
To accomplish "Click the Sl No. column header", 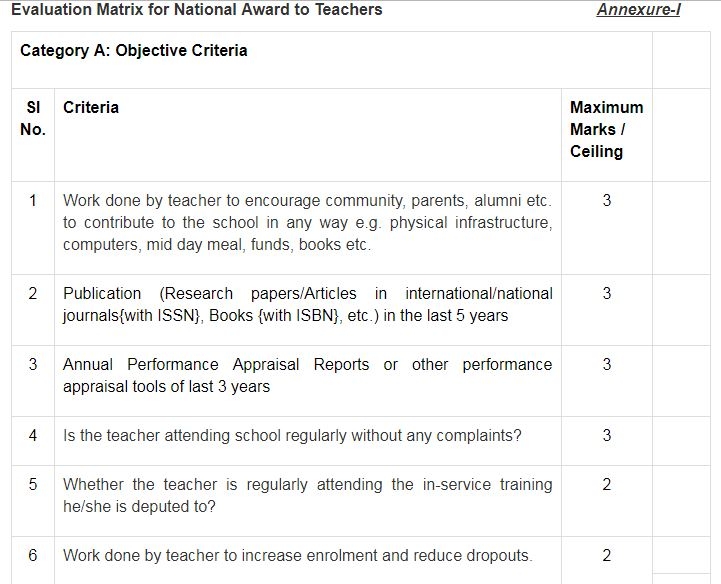I will click(x=33, y=118).
